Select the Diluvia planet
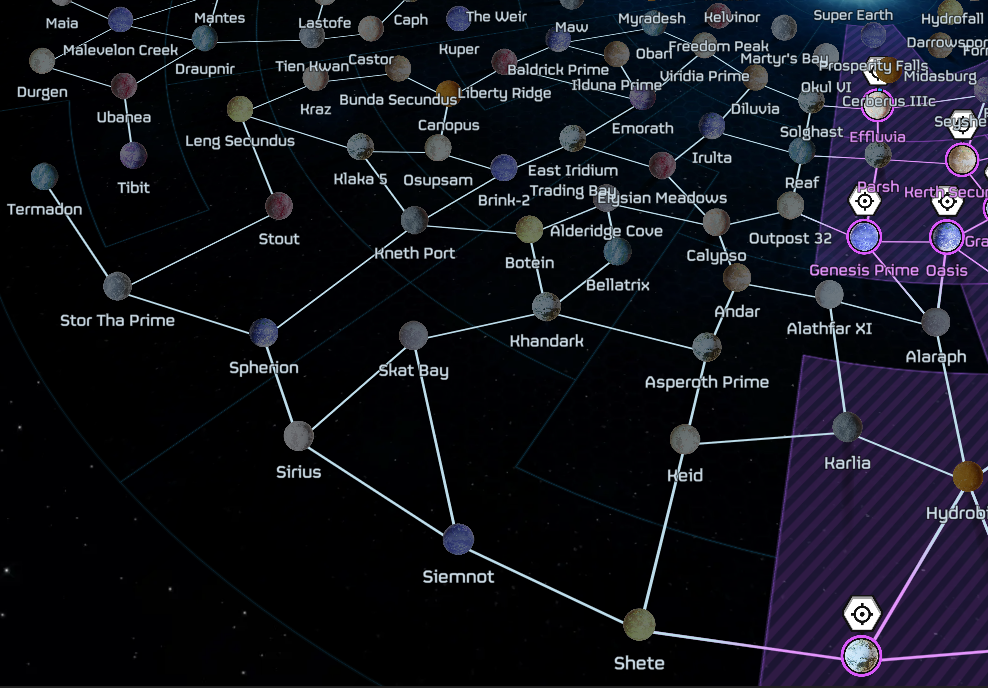The image size is (988, 688). pos(755,77)
